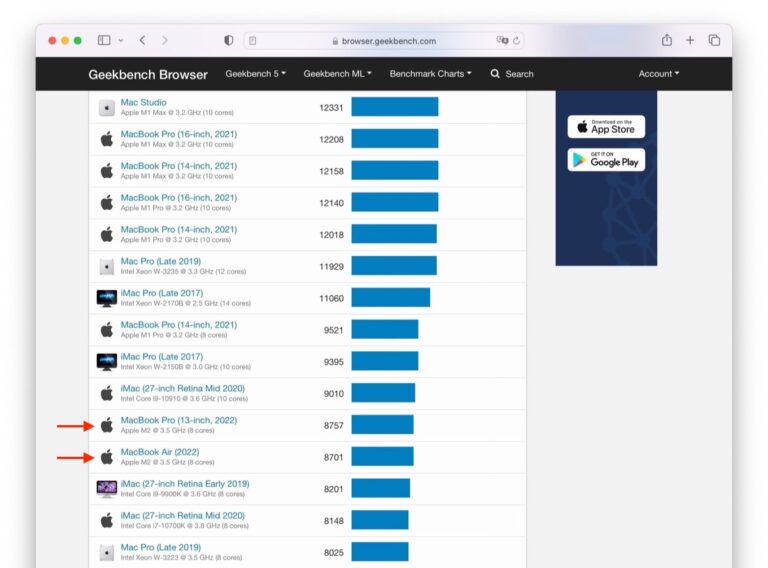The image size is (768, 568).
Task: Click the Share icon in Safari toolbar
Action: [666, 40]
